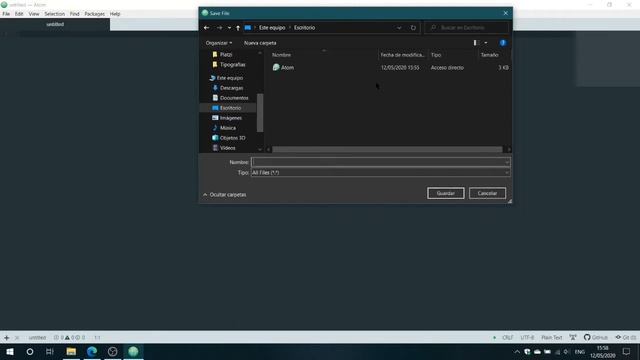Open the Organizar menu
This screenshot has width=640, height=360.
pos(219,43)
